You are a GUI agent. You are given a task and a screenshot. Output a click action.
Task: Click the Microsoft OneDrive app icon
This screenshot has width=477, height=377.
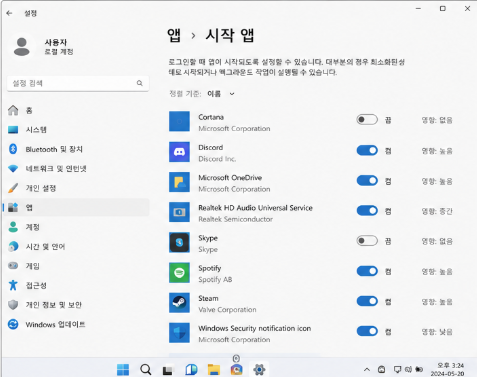[x=179, y=182]
